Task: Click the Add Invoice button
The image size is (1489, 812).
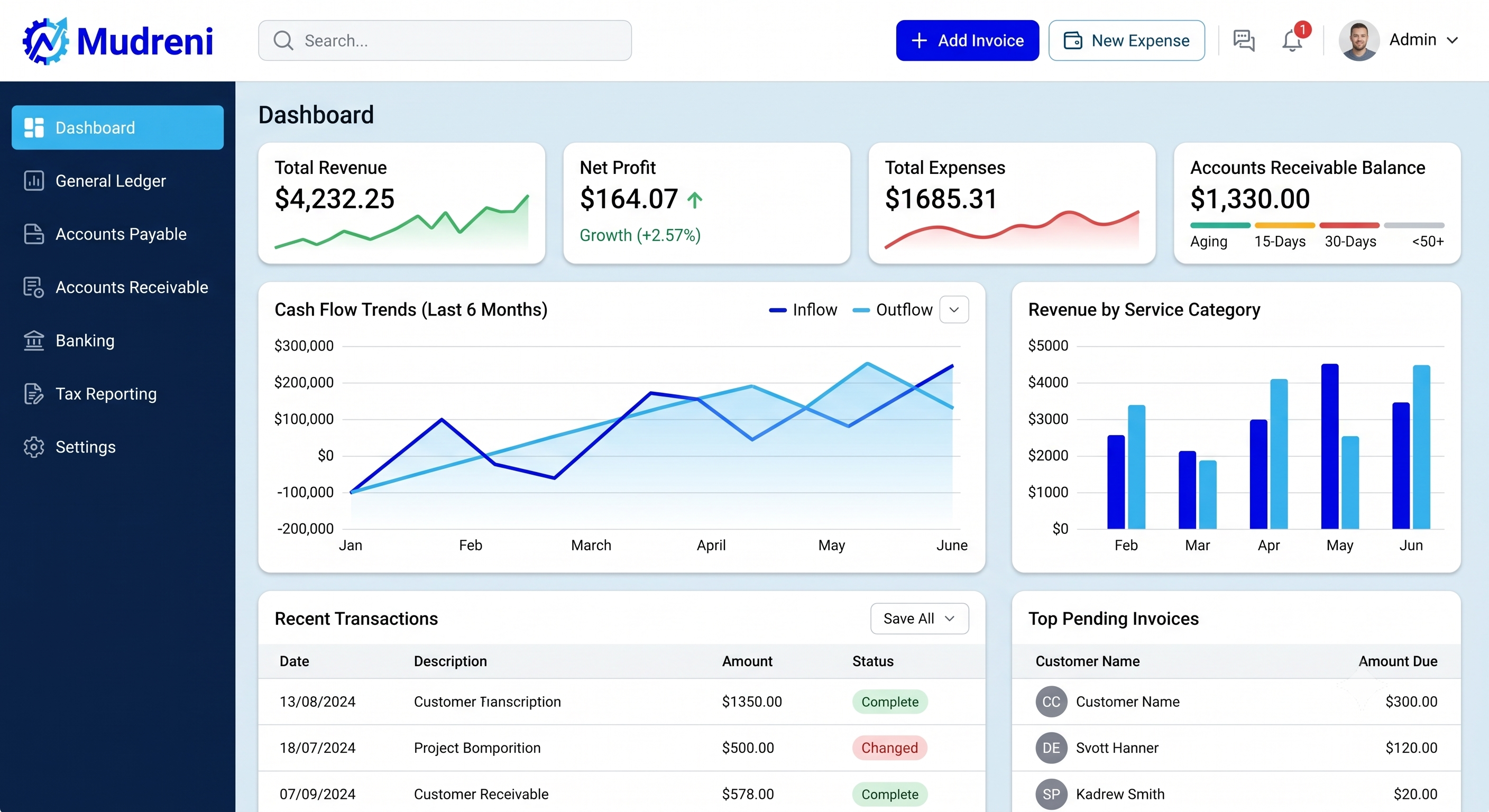Action: [968, 41]
